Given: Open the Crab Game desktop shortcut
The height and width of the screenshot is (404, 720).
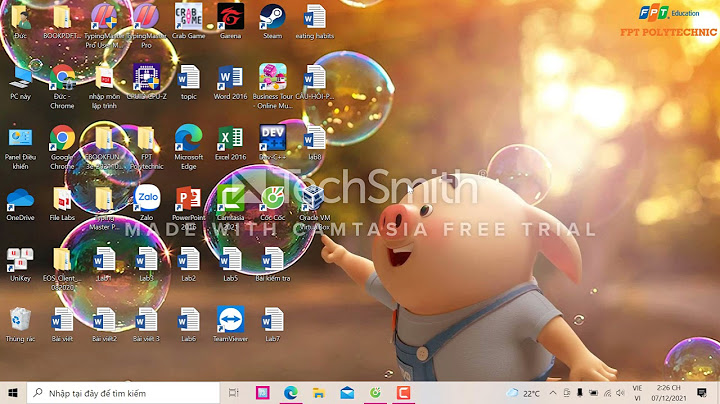Looking at the screenshot, I should coord(188,21).
